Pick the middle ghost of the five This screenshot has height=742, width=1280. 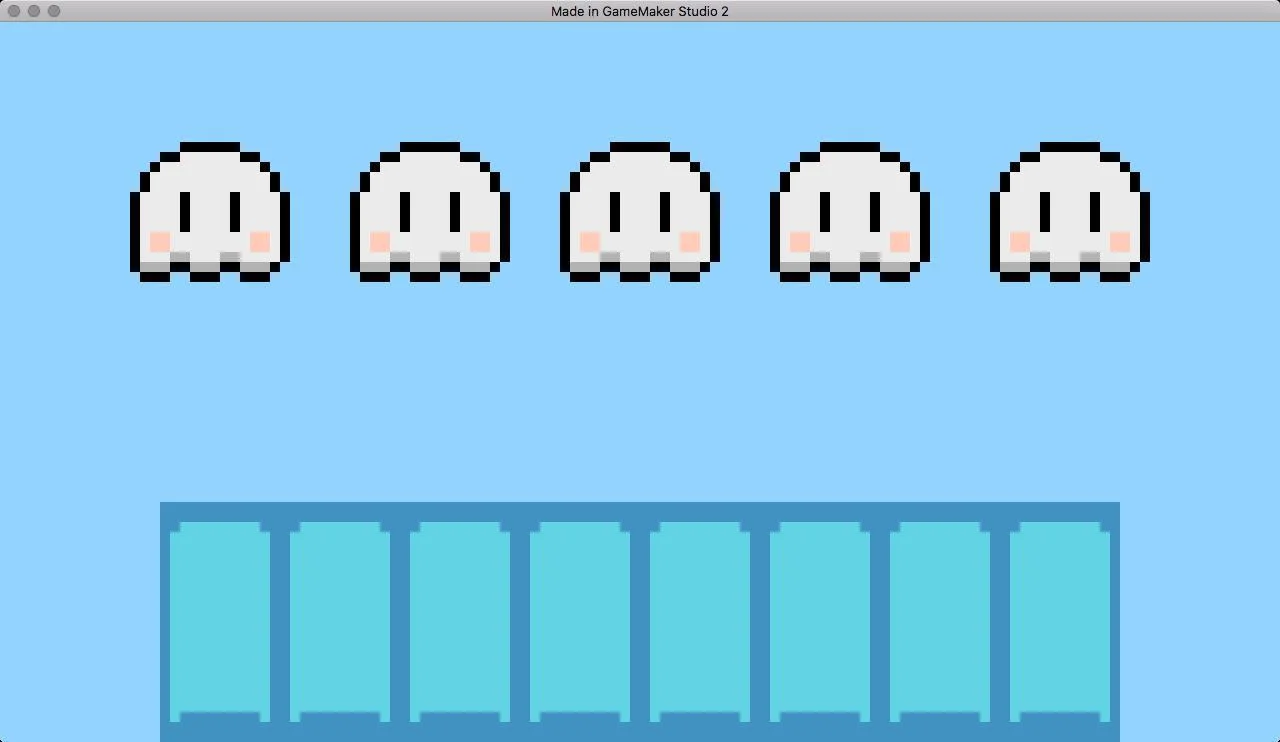(x=640, y=212)
